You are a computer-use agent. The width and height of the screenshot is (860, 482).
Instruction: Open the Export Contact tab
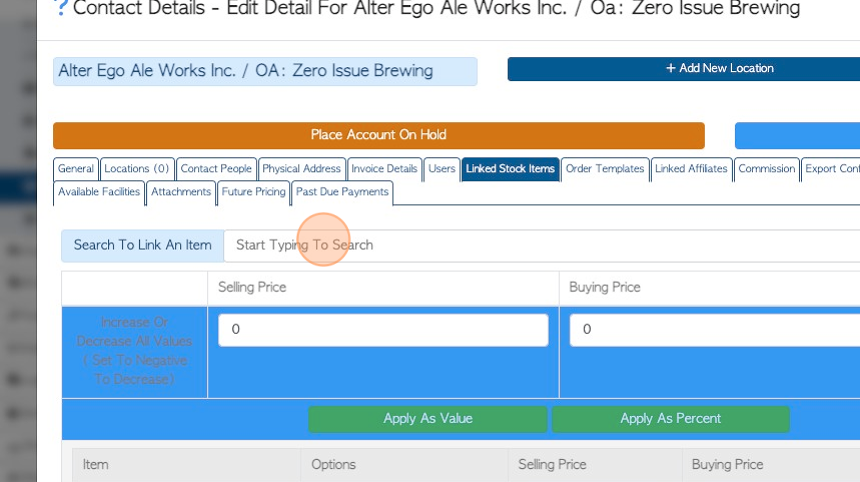tap(831, 169)
